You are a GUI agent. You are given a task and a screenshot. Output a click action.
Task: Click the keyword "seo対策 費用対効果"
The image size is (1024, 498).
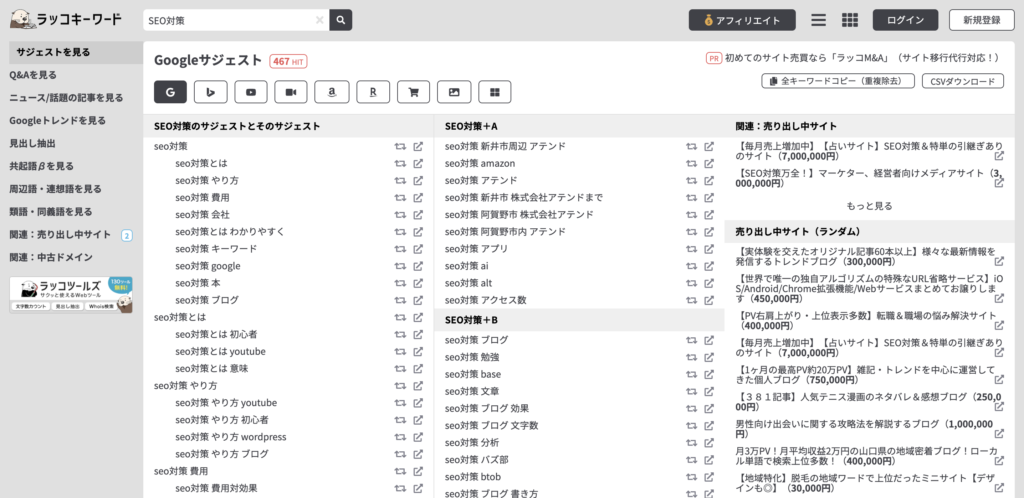coord(216,488)
